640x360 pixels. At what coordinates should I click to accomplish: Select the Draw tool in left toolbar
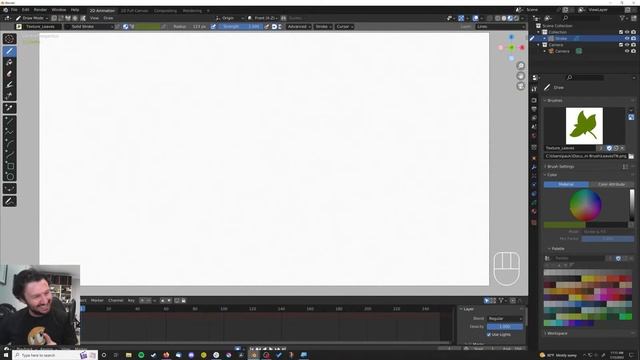(x=9, y=51)
